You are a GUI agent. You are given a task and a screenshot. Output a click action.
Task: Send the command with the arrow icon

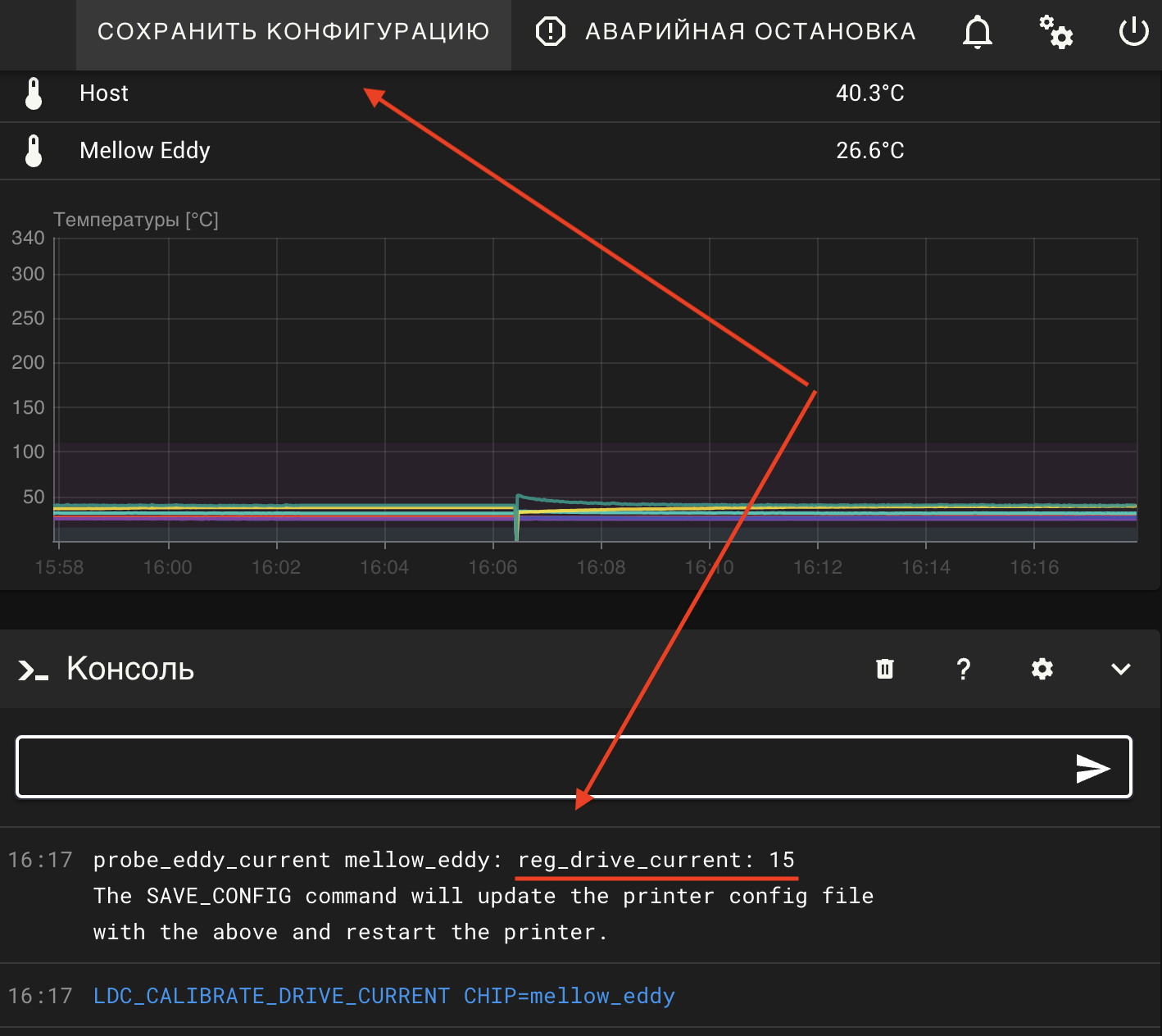1092,768
